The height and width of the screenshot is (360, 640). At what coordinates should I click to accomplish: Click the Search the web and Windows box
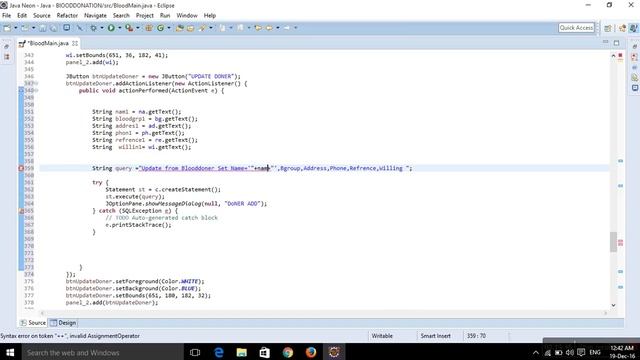click(x=102, y=352)
